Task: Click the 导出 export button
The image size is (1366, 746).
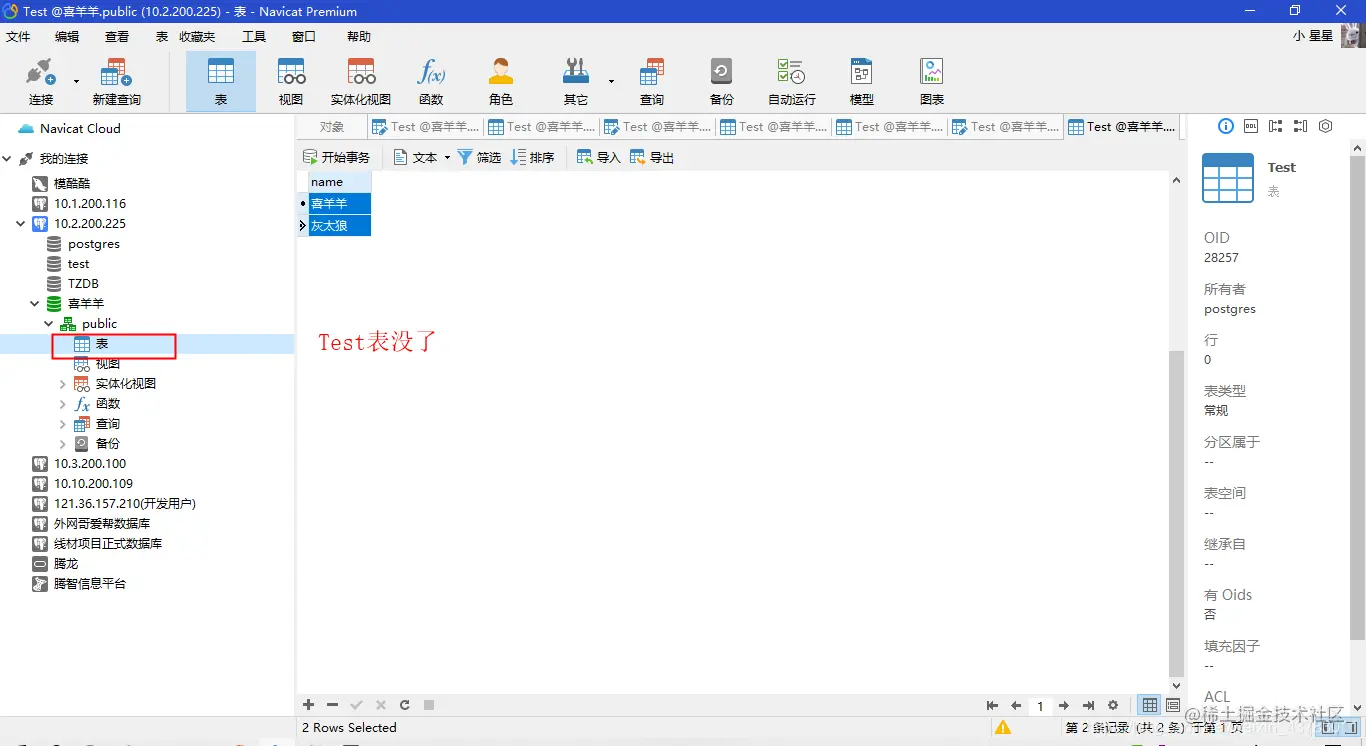Action: pos(652,157)
